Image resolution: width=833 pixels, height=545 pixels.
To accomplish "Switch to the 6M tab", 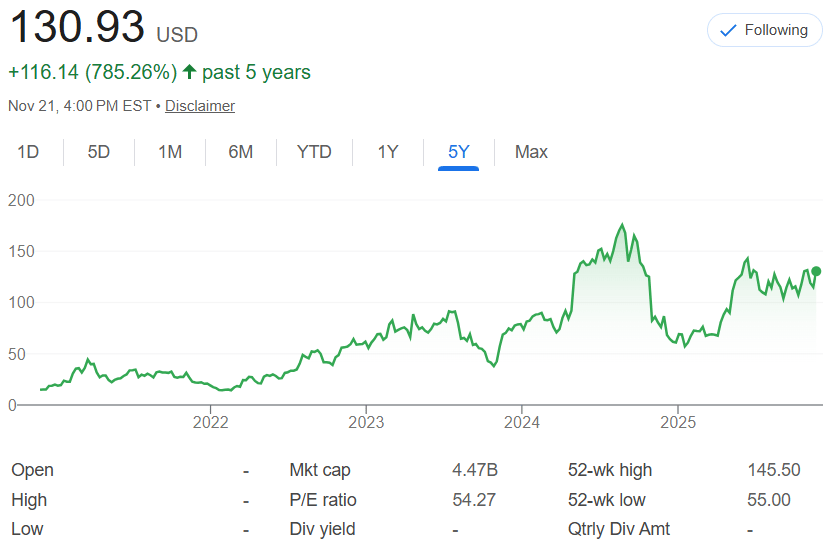I will tap(241, 152).
